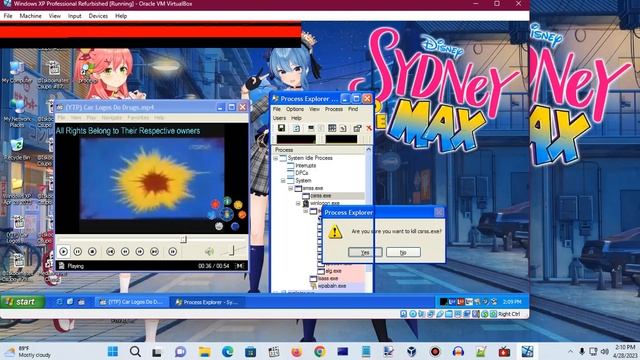Image resolution: width=640 pixels, height=360 pixels.
Task: Open My Computer desktop icon
Action: 16,73
